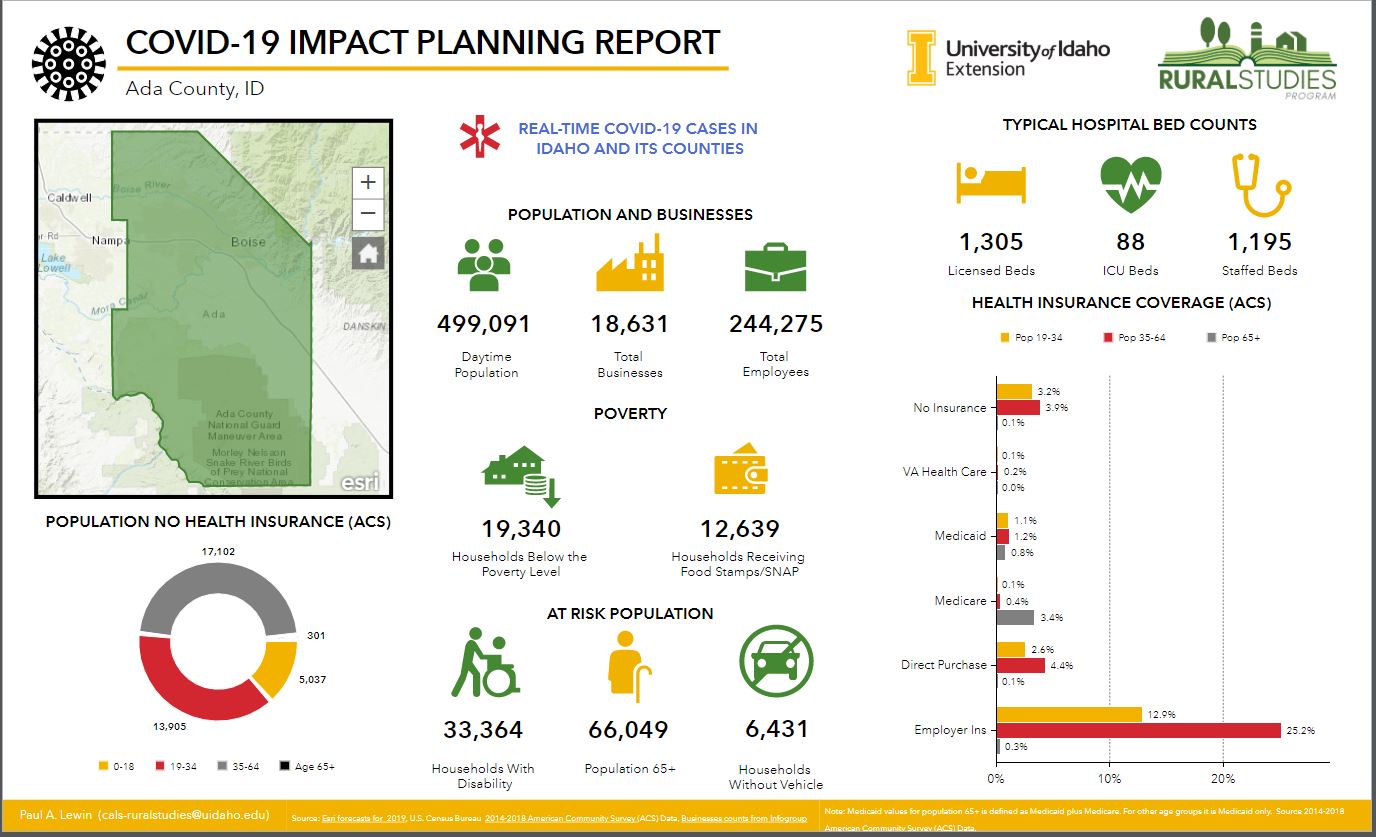Click the Daytime Population people icon

(484, 263)
